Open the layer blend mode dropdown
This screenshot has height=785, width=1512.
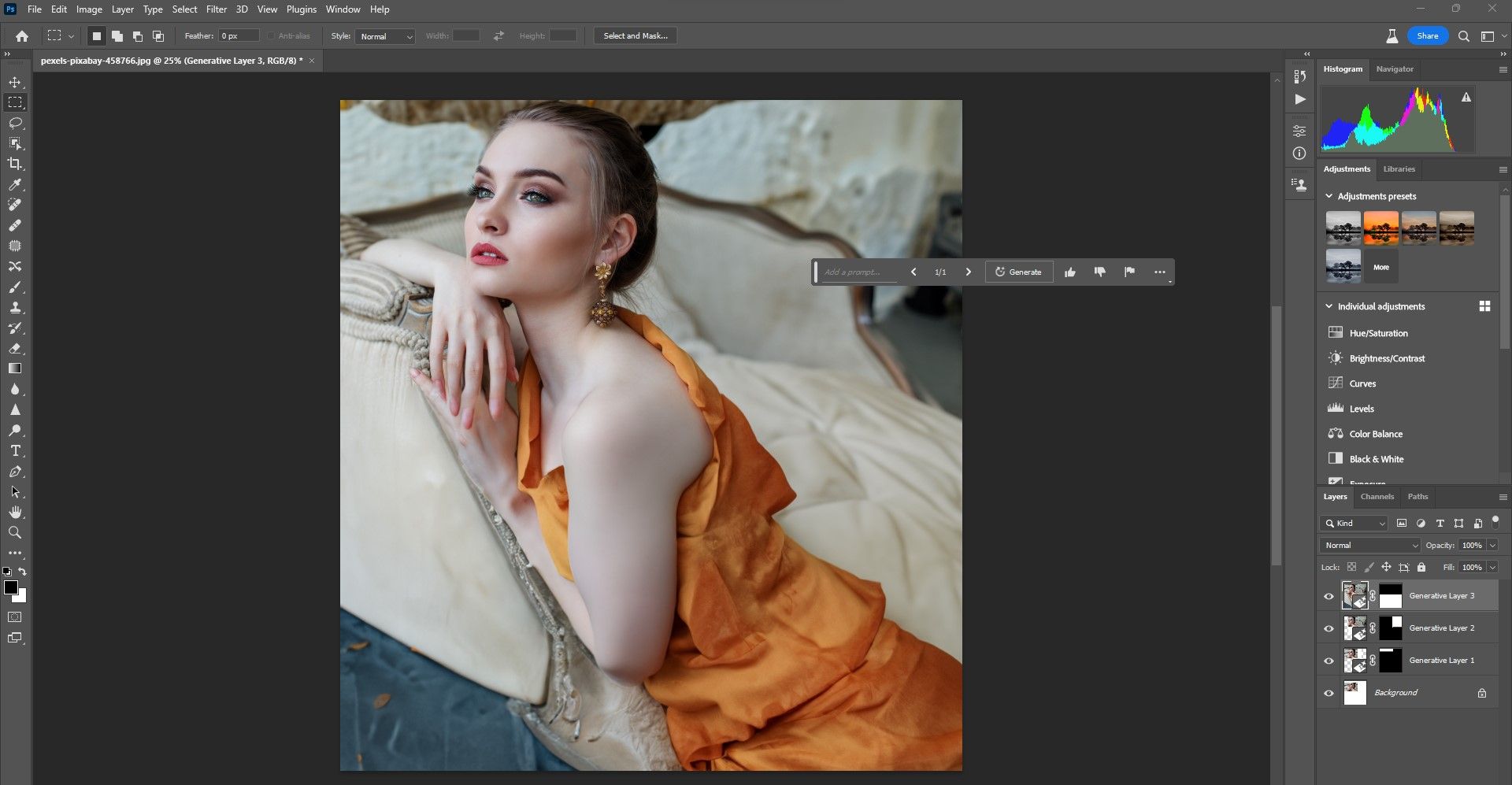1370,545
